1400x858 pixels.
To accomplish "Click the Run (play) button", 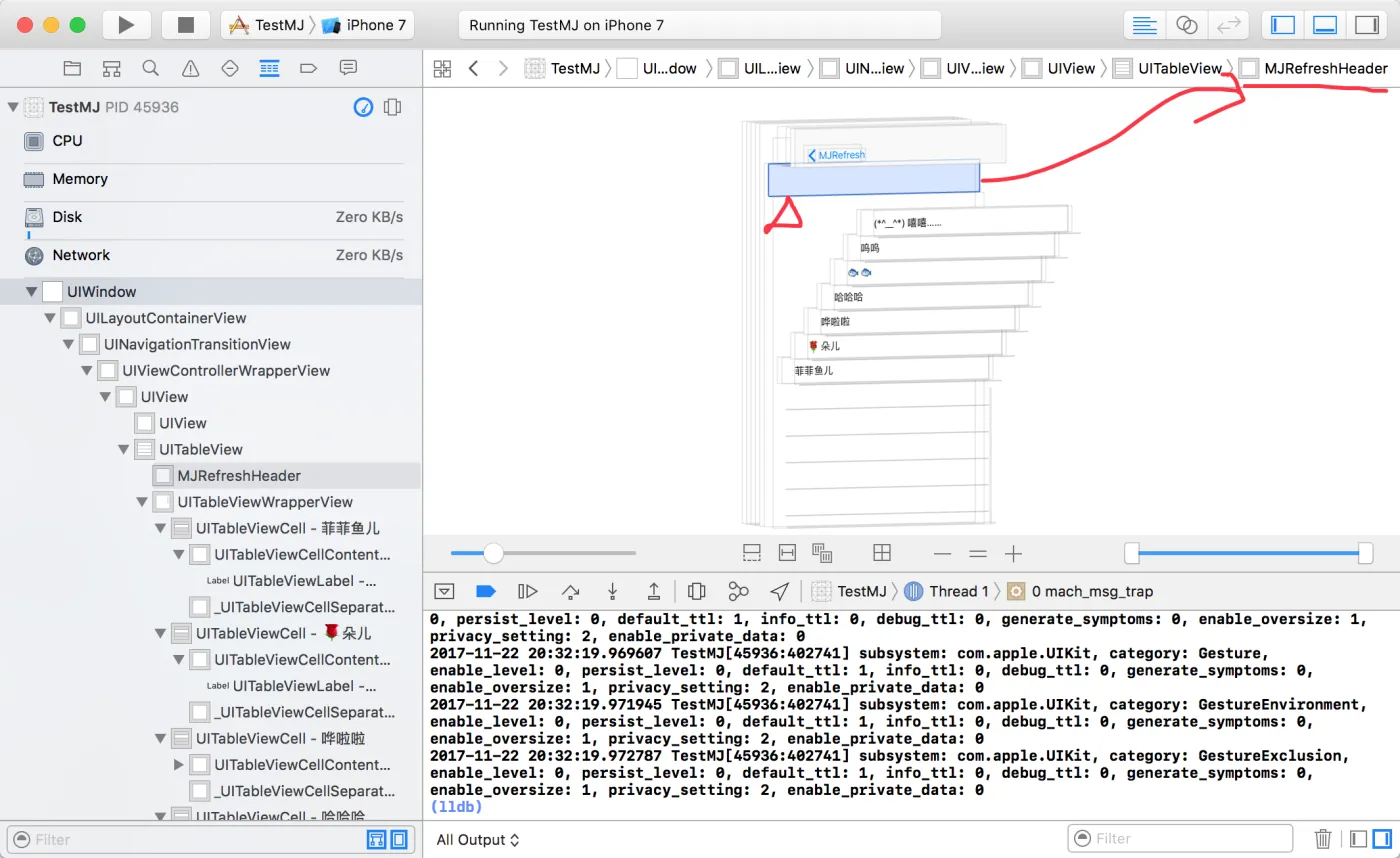I will click(x=126, y=25).
